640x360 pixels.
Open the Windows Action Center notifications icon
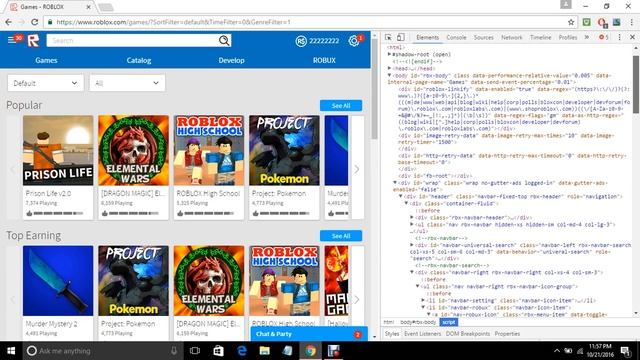[625, 351]
